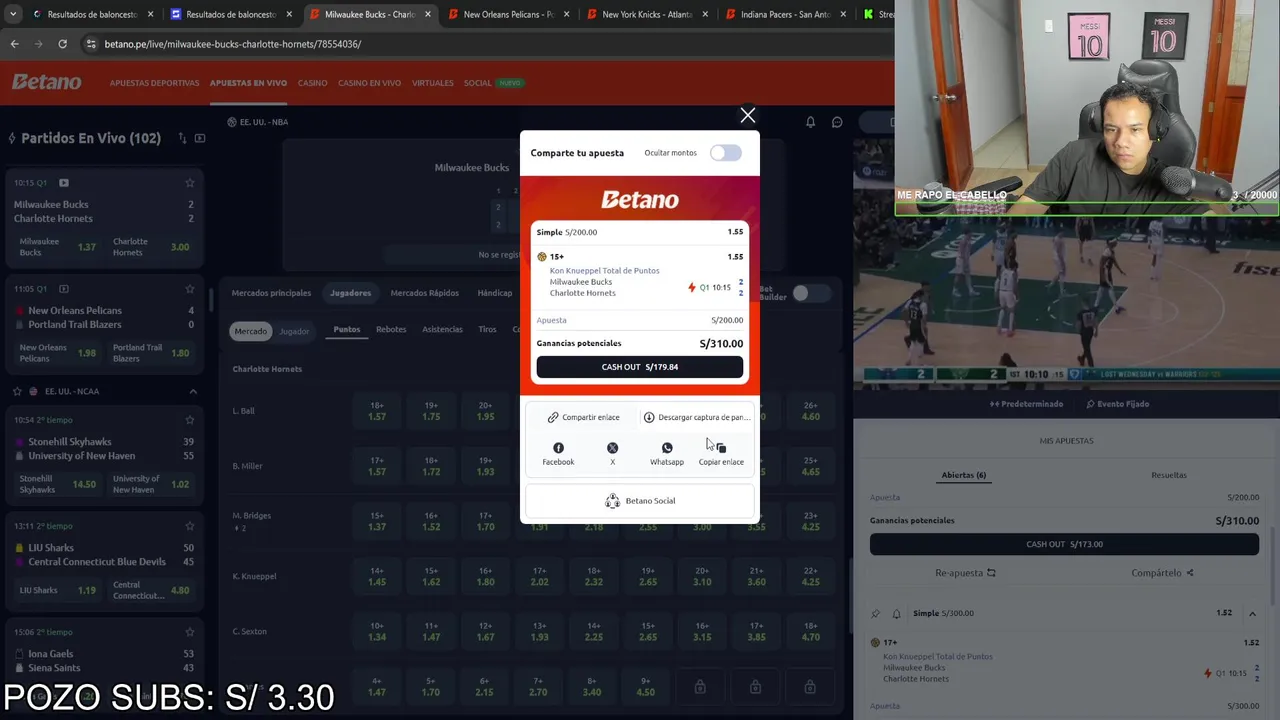This screenshot has width=1280, height=720.
Task: Click CASH OUT S/179.84 in dialog
Action: coord(640,367)
